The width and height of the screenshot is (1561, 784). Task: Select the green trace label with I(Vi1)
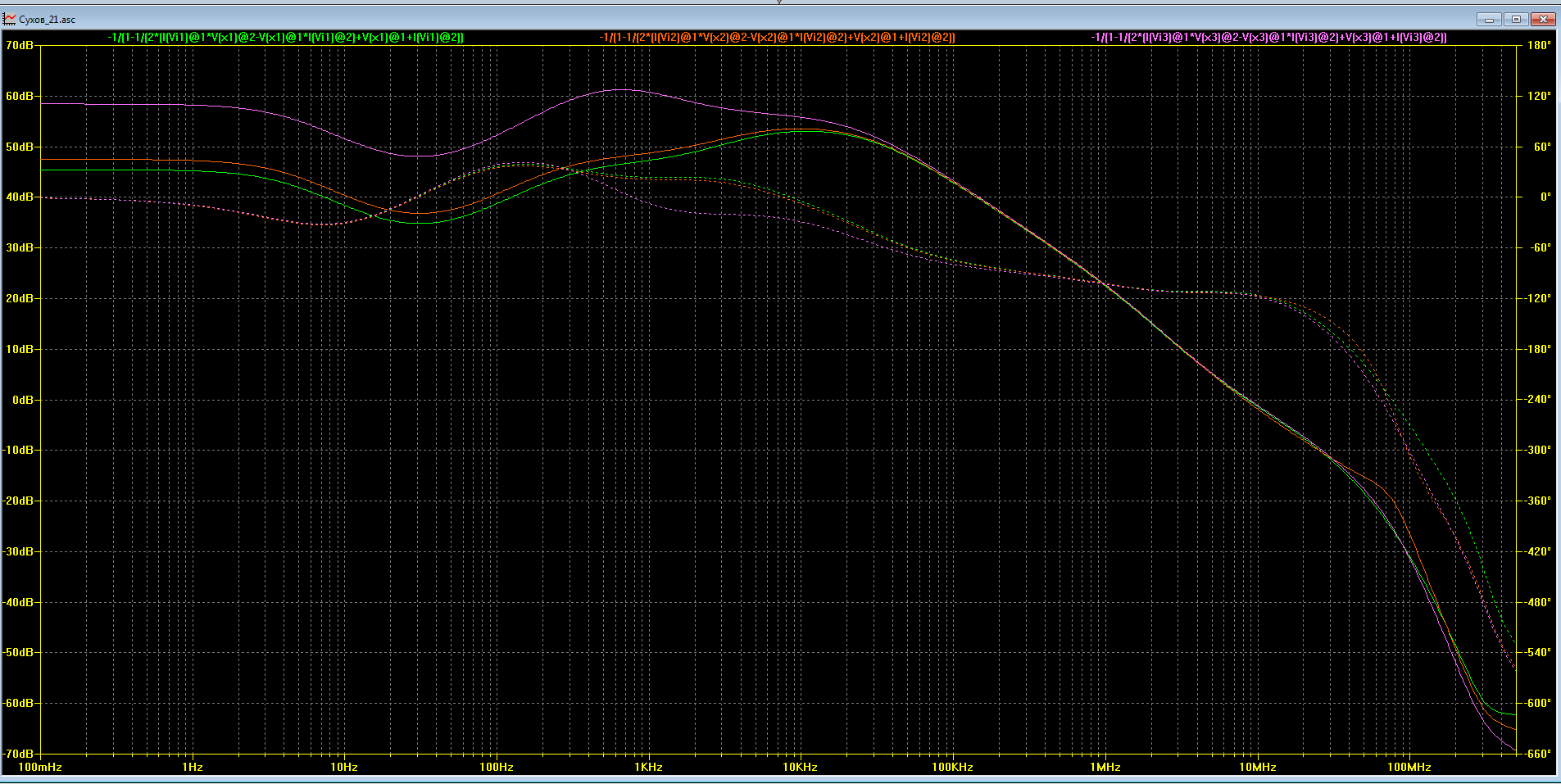click(286, 37)
